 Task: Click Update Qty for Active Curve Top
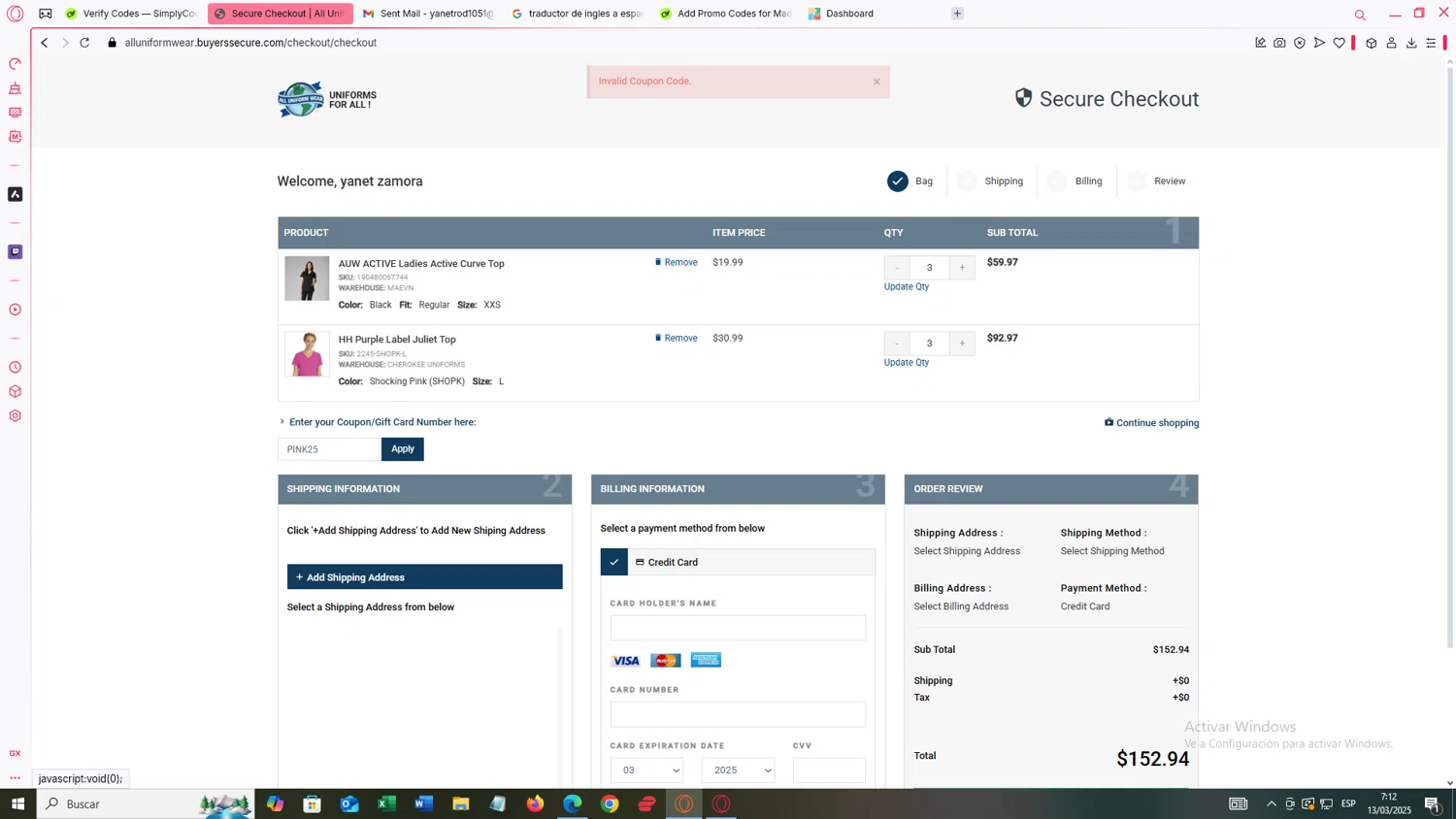tap(907, 286)
